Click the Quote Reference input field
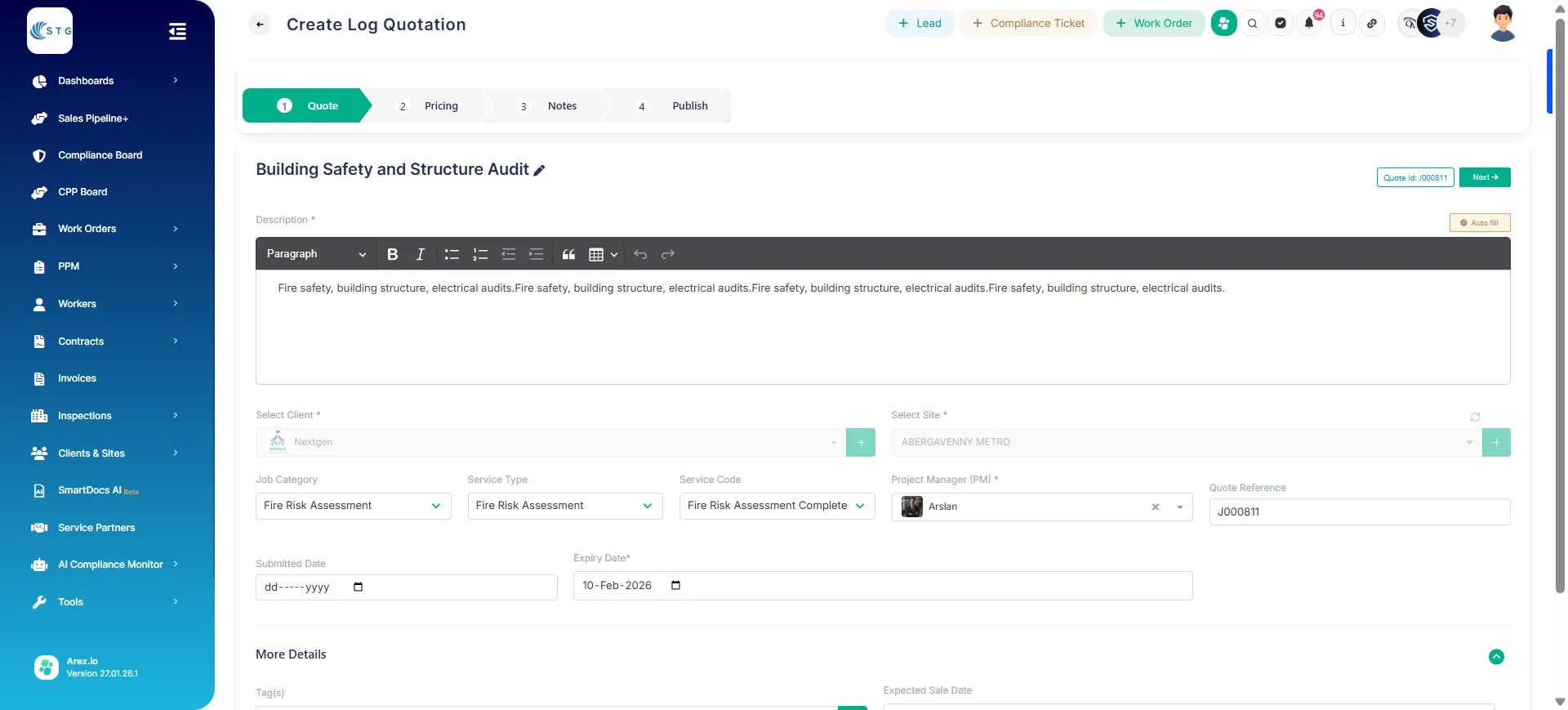Viewport: 1568px width, 710px height. tap(1359, 512)
